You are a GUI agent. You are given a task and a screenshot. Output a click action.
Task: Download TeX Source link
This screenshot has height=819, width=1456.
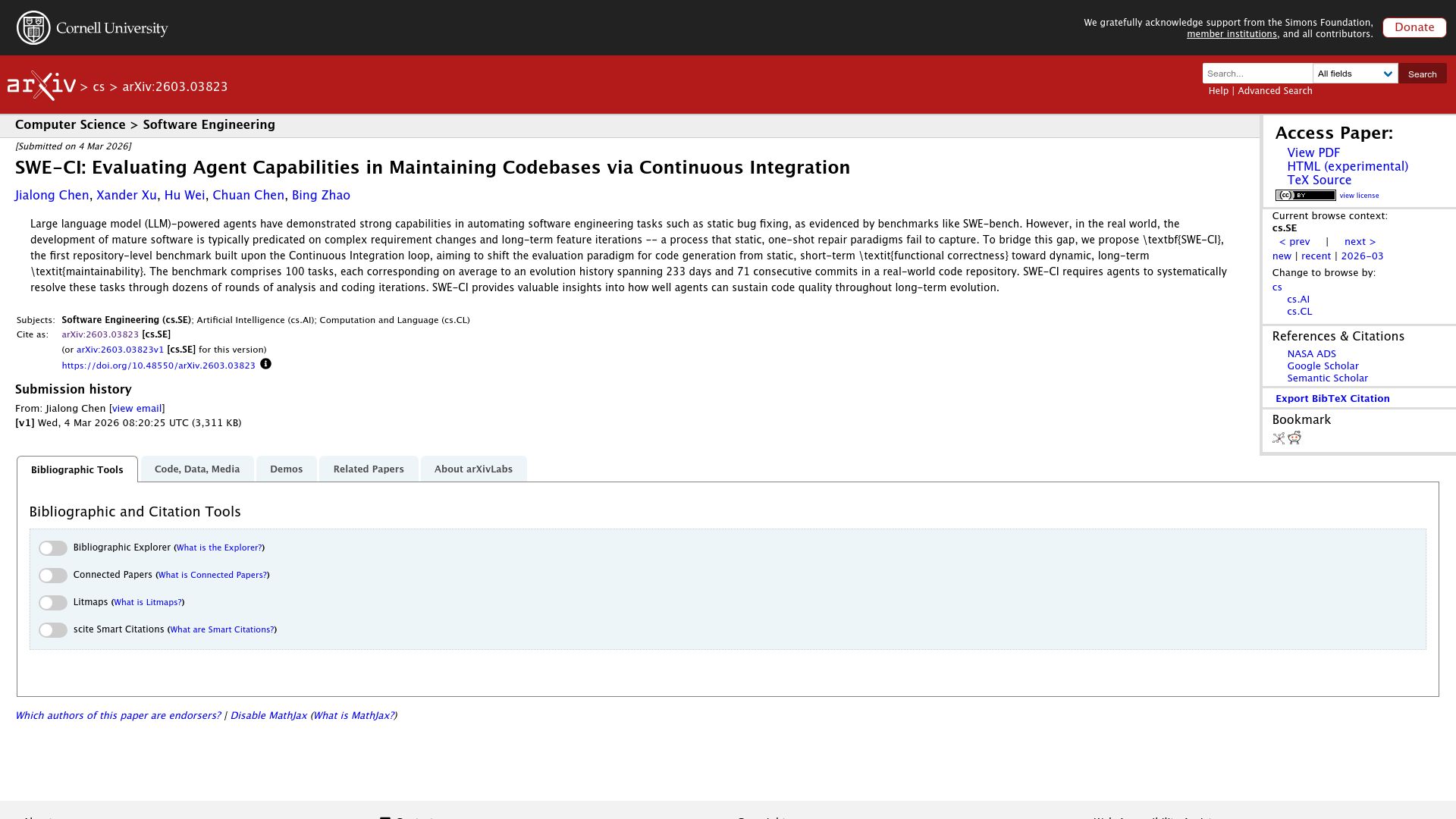1319,180
